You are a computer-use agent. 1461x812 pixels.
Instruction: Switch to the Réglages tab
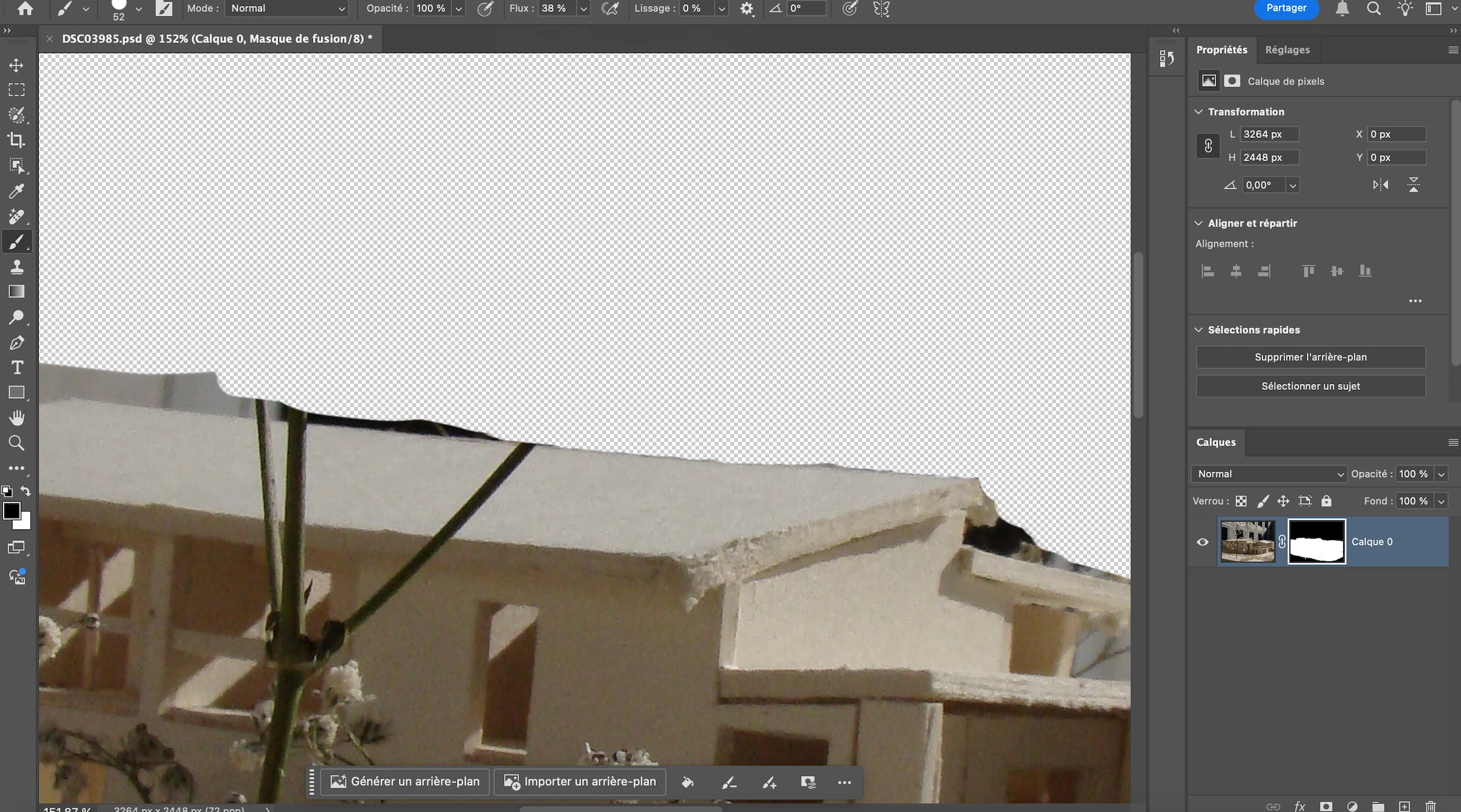tap(1287, 50)
